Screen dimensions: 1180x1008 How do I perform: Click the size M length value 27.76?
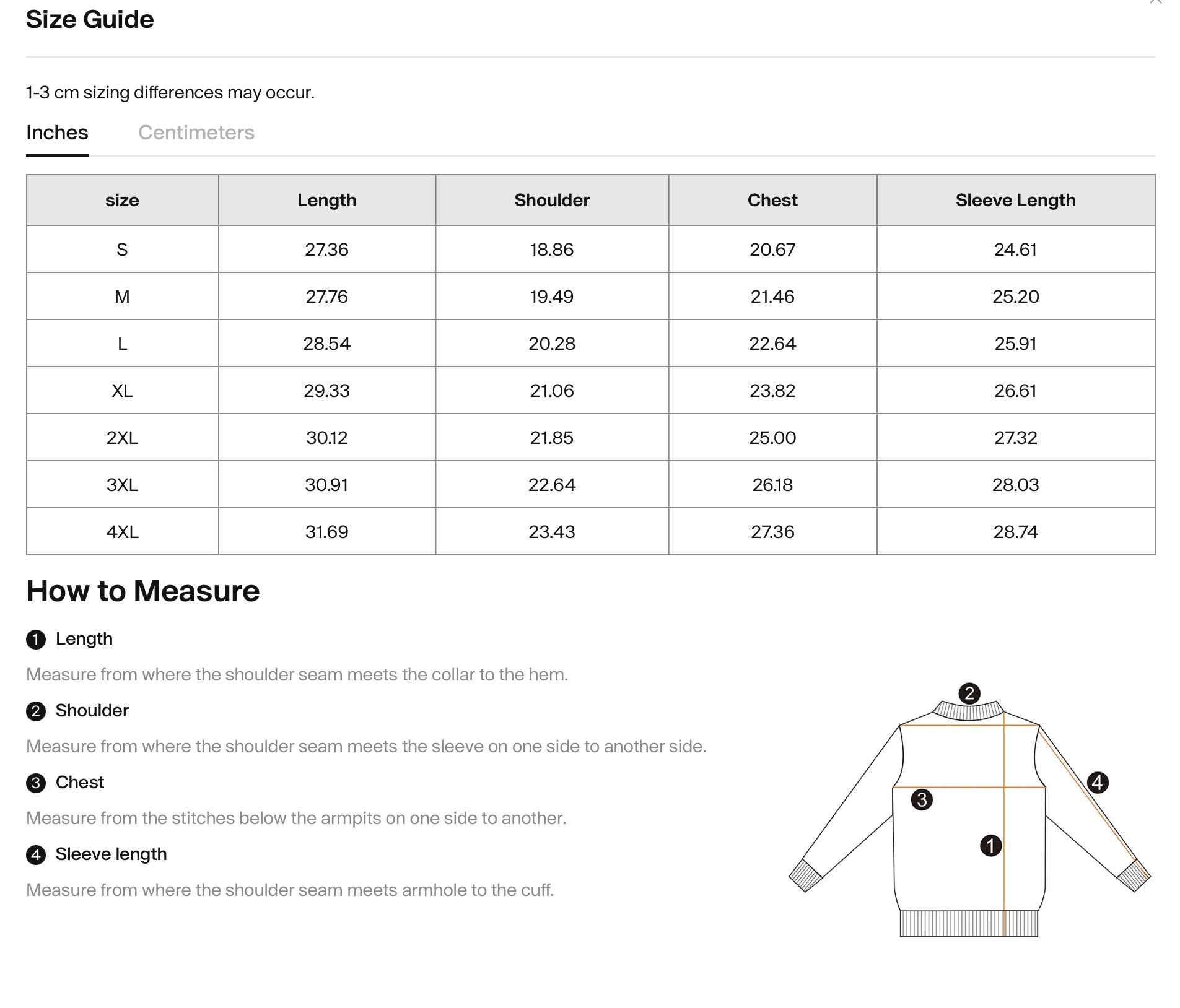327,297
